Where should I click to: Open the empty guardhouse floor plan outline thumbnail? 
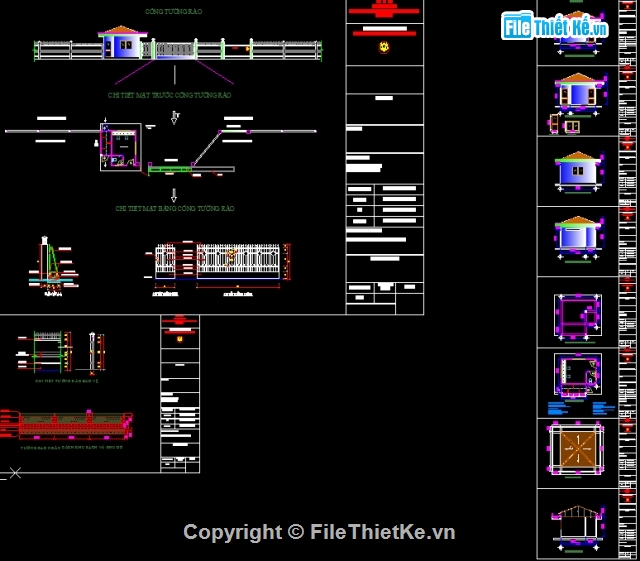point(578,316)
